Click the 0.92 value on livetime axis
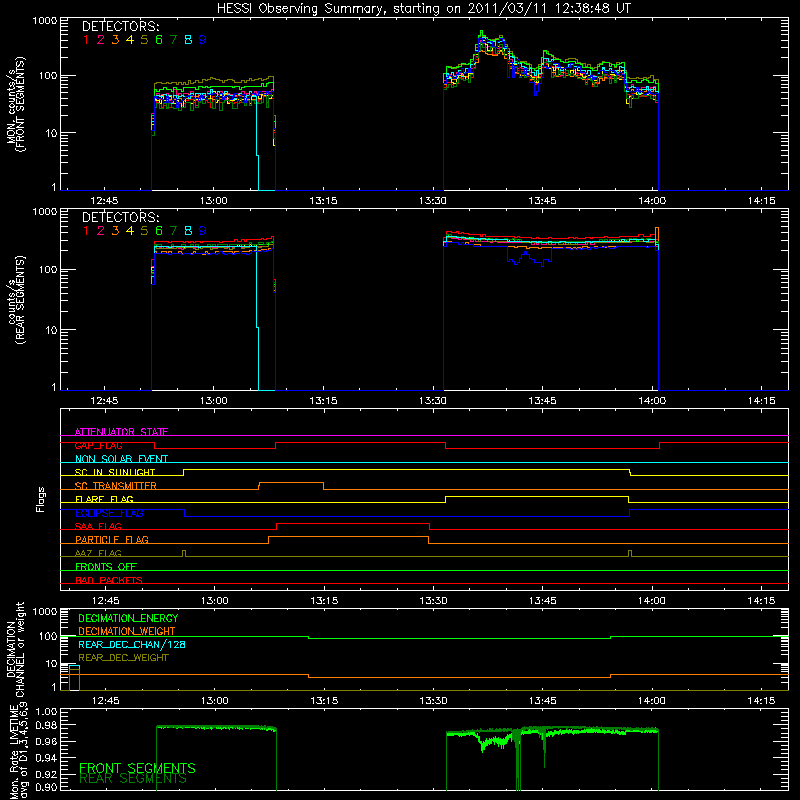Image resolution: width=800 pixels, height=800 pixels. [x=46, y=776]
